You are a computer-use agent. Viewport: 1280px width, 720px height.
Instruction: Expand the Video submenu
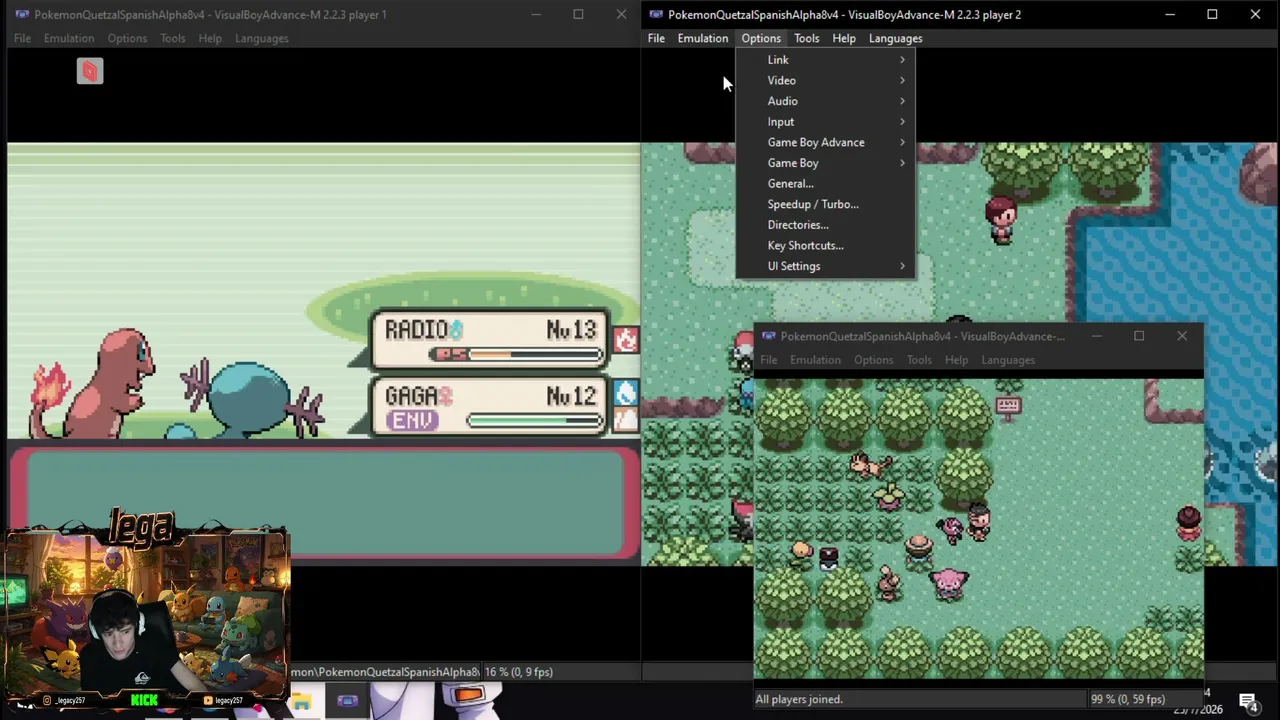[825, 80]
